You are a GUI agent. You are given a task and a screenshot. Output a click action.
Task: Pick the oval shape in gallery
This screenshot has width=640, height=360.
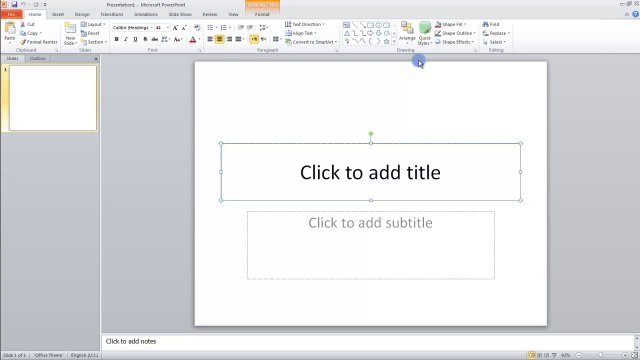[378, 25]
